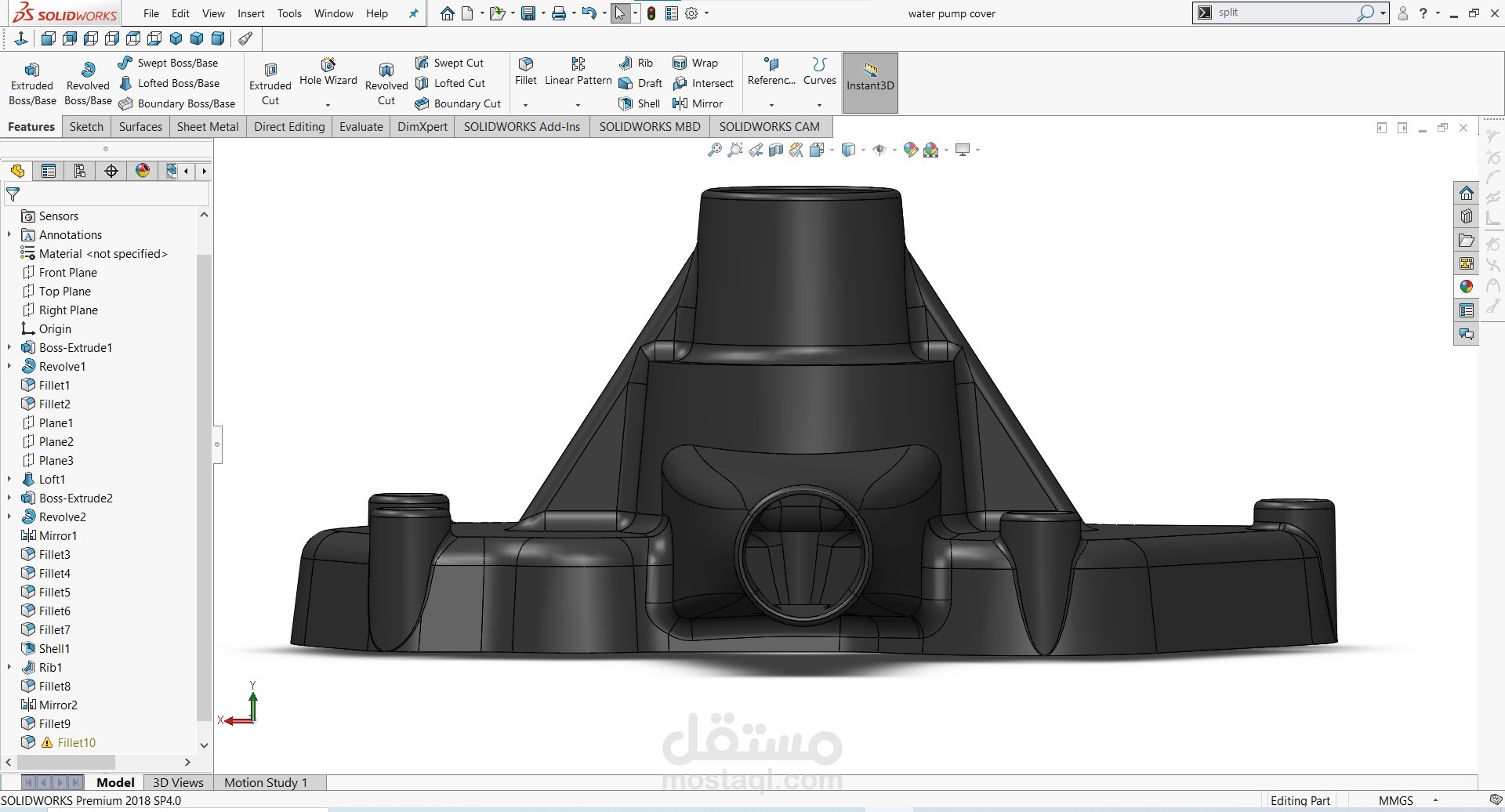Image resolution: width=1505 pixels, height=812 pixels.
Task: Expand the Annotations folder
Action: 9,234
